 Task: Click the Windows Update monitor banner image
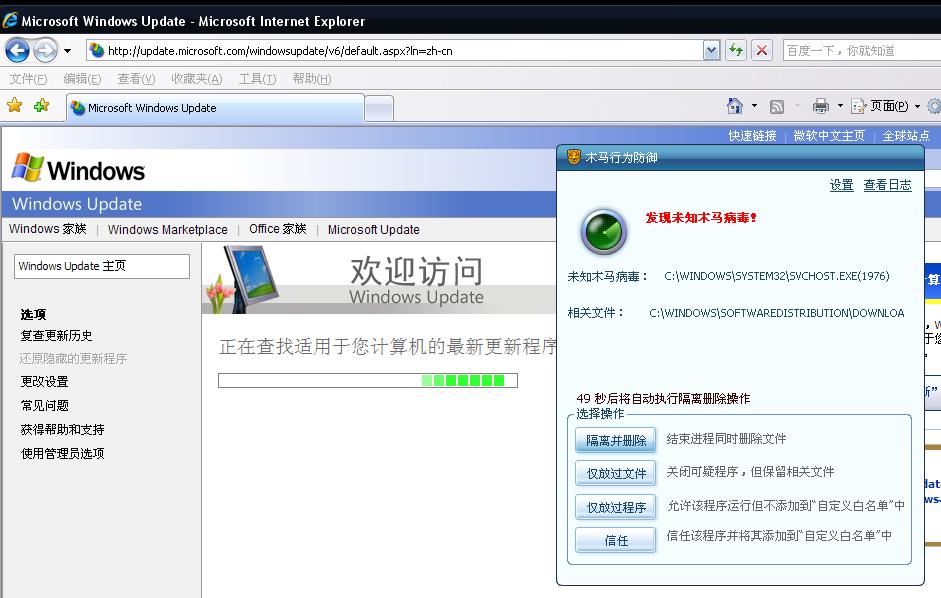[243, 279]
